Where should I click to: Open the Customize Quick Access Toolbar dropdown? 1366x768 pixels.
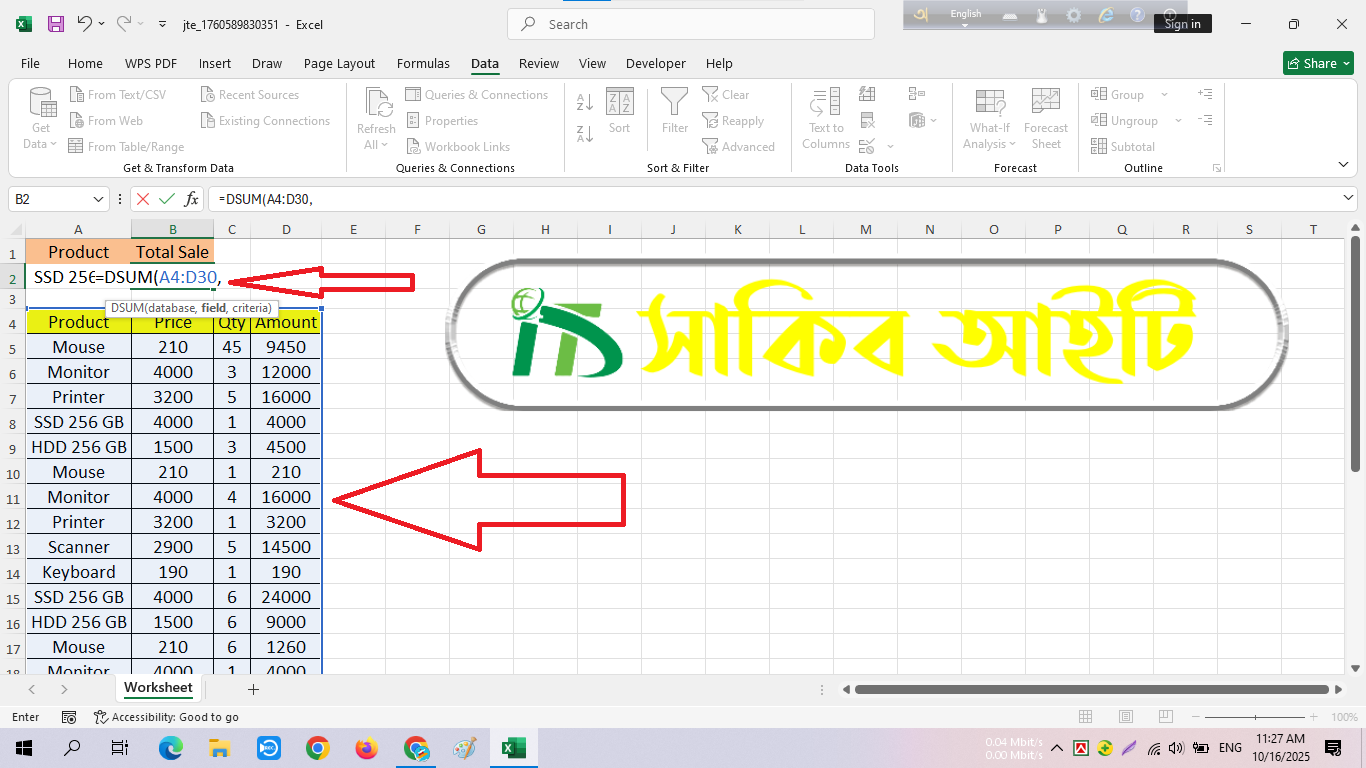[x=164, y=24]
